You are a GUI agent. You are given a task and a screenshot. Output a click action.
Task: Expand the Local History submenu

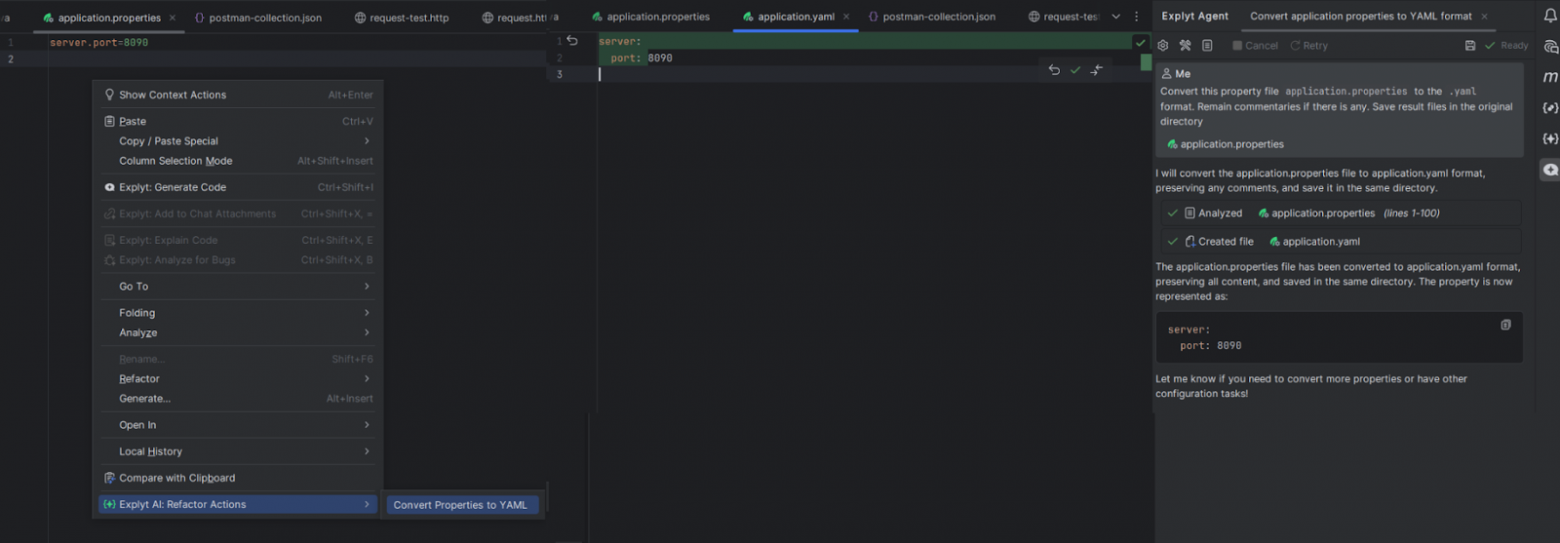click(239, 452)
